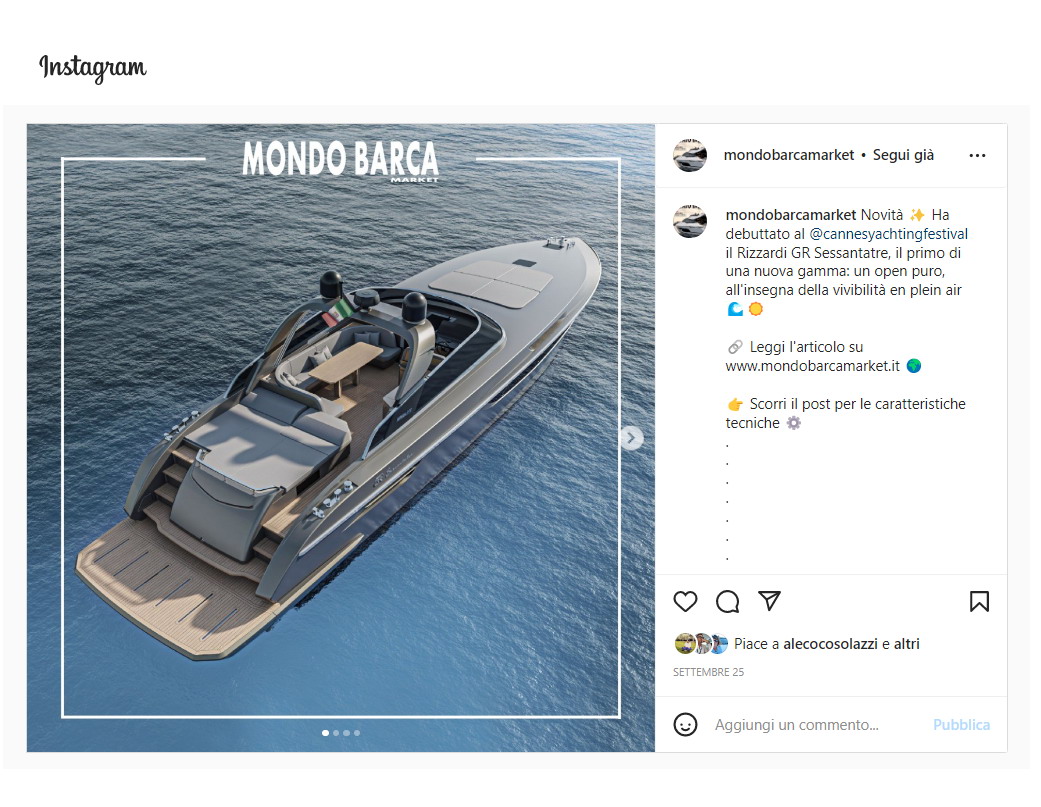Like the post with the heart icon
This screenshot has height=807, width=1041.
coord(685,601)
